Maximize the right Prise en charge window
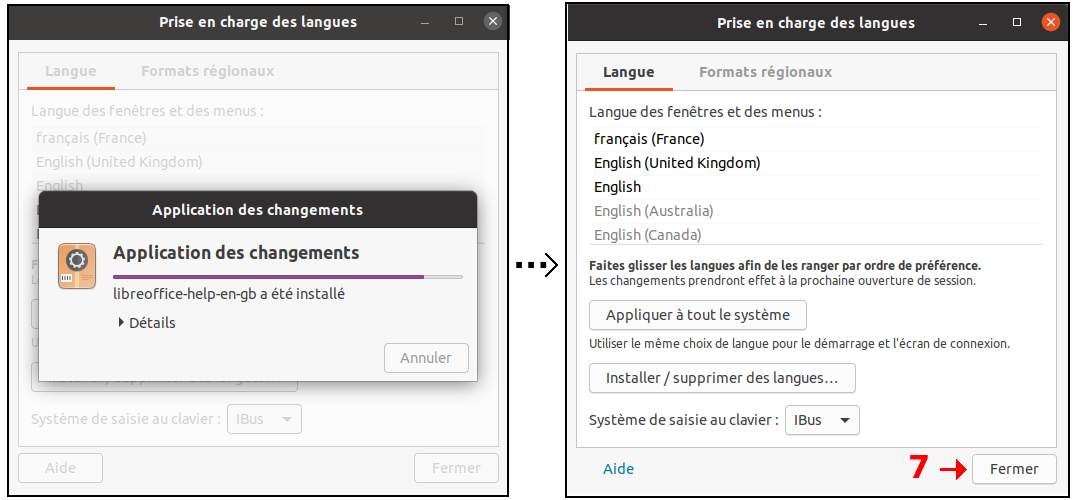The height and width of the screenshot is (500, 1077). (1017, 23)
